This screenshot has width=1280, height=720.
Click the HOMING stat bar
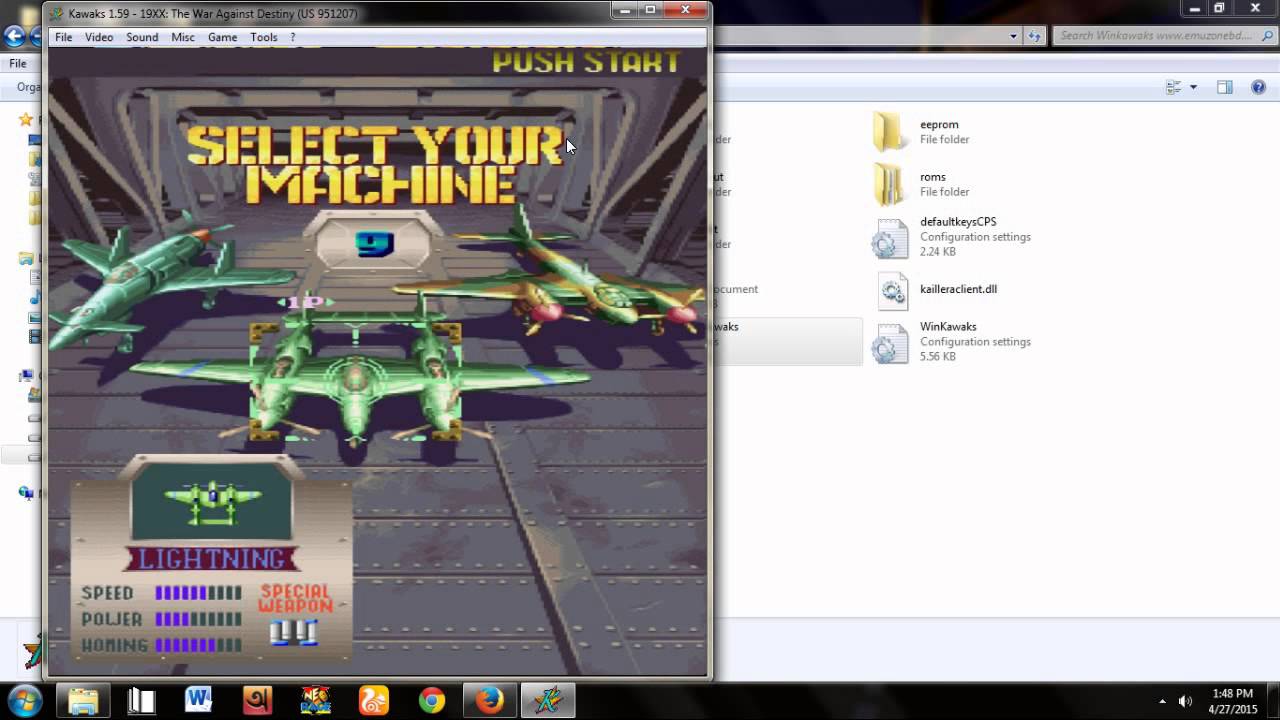point(198,645)
